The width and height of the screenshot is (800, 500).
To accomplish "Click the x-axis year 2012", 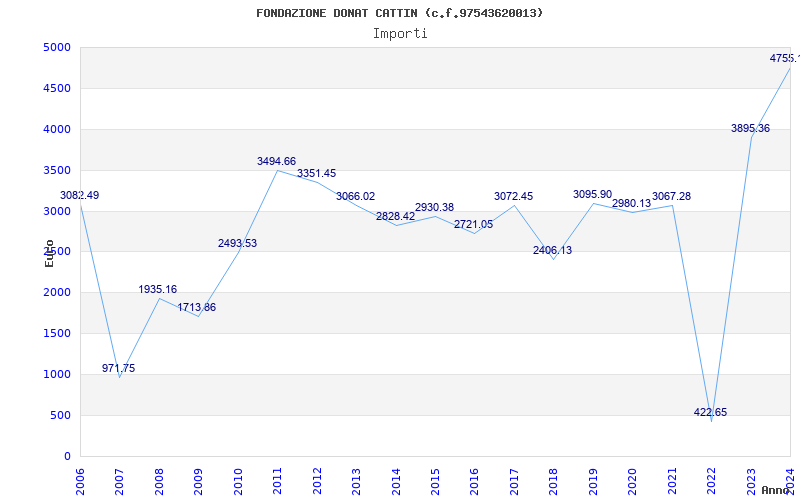I will pyautogui.click(x=317, y=482).
